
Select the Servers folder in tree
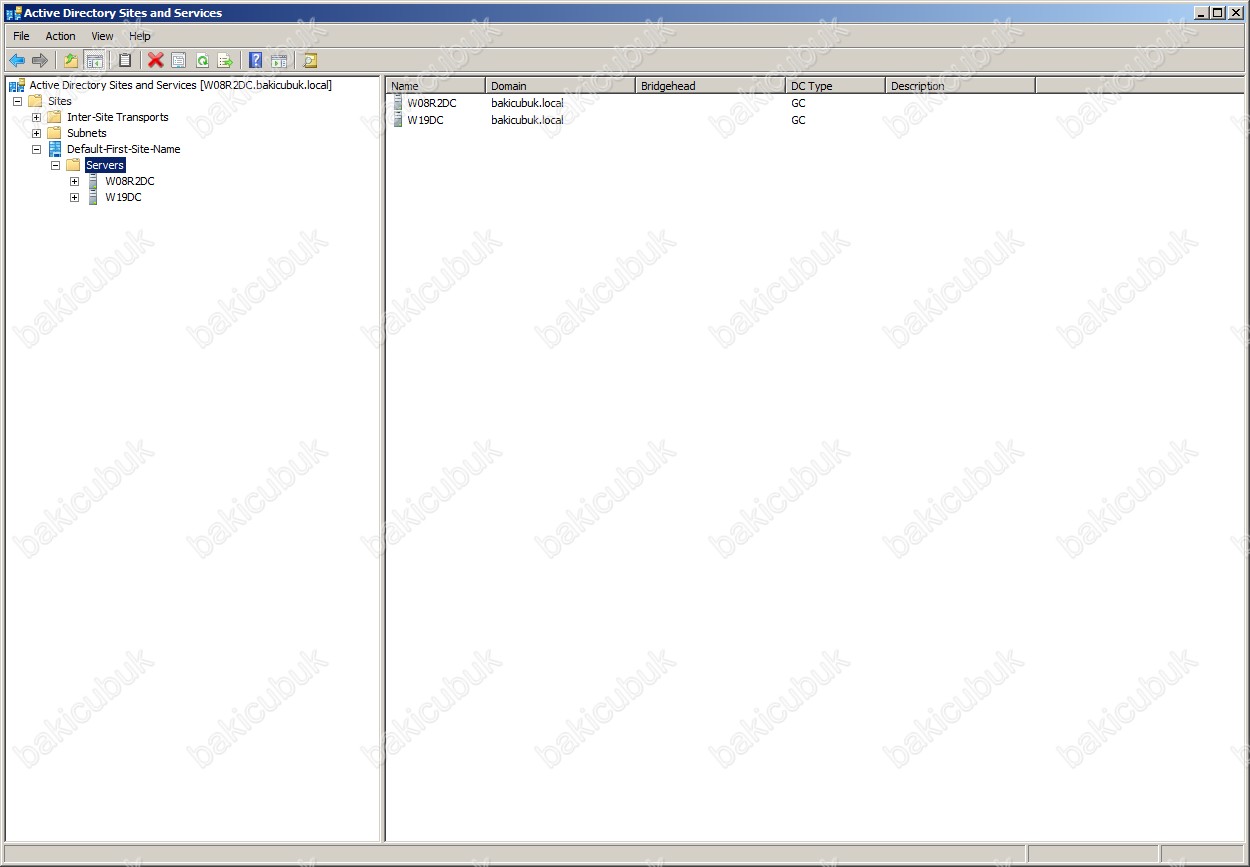(x=105, y=165)
